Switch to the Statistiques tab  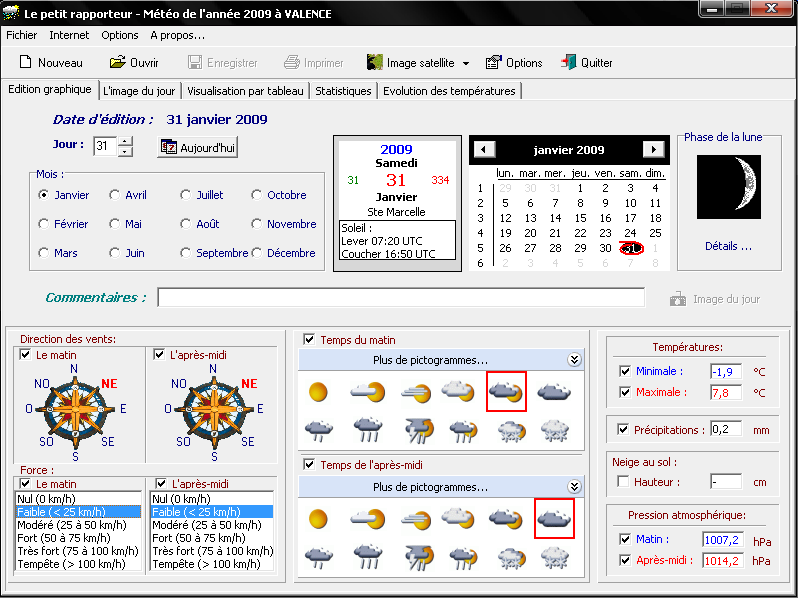point(343,91)
